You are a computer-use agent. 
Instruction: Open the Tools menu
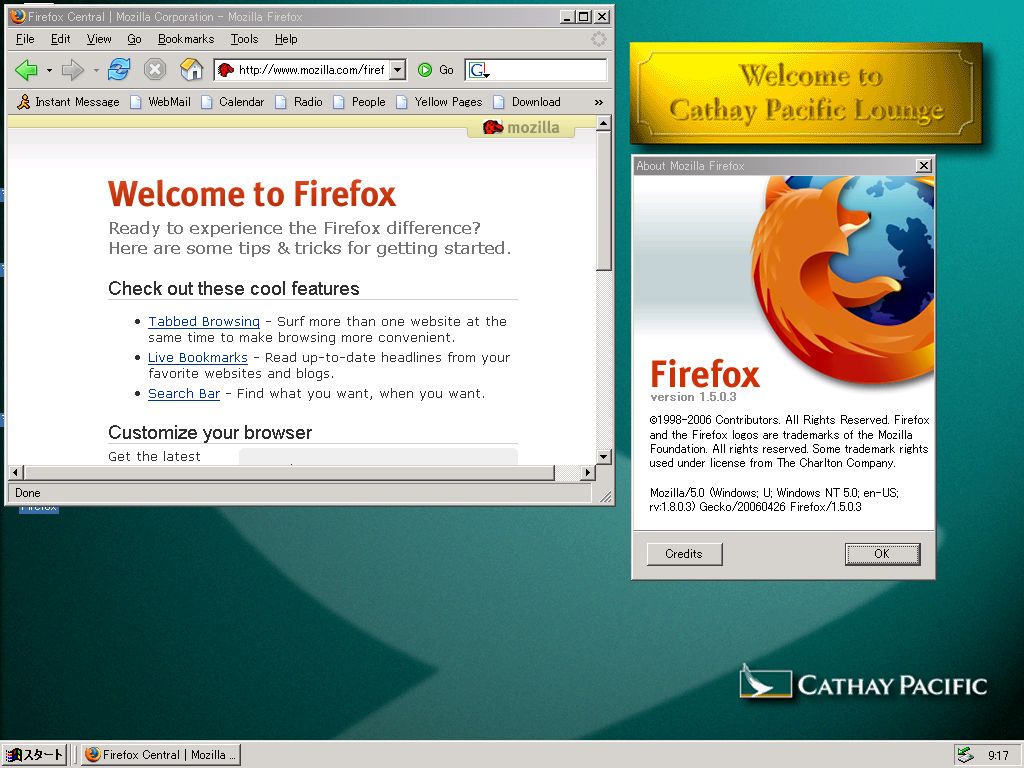tap(244, 39)
